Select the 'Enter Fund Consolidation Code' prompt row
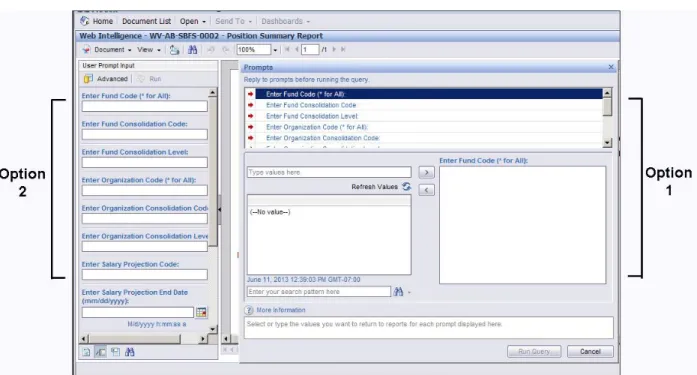The image size is (697, 375). point(424,105)
